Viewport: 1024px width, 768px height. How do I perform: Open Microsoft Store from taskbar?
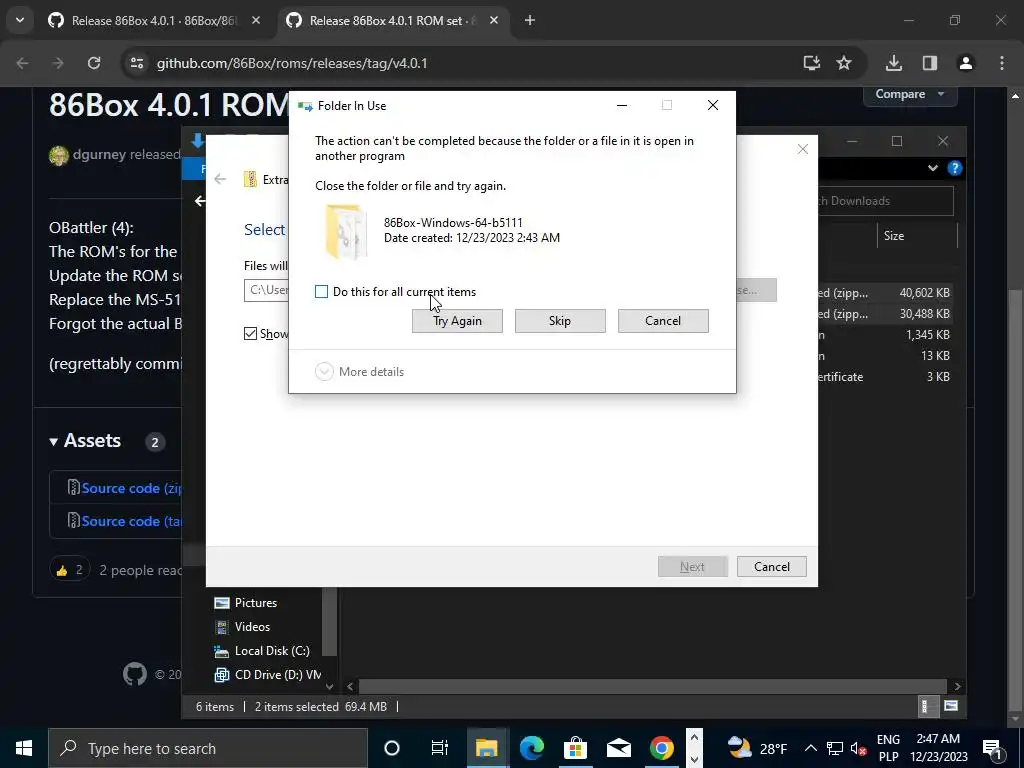pyautogui.click(x=575, y=748)
